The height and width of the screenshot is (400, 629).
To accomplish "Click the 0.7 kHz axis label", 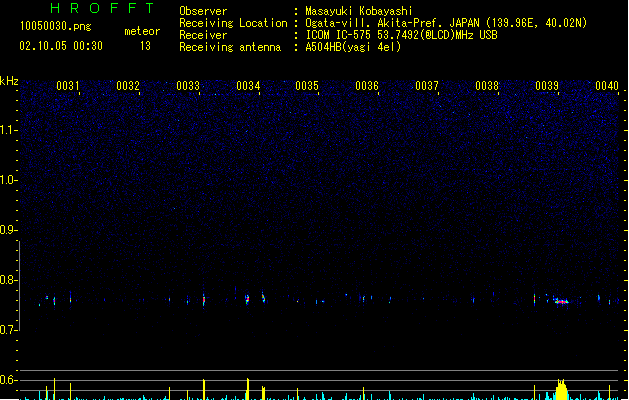I will tap(8, 330).
